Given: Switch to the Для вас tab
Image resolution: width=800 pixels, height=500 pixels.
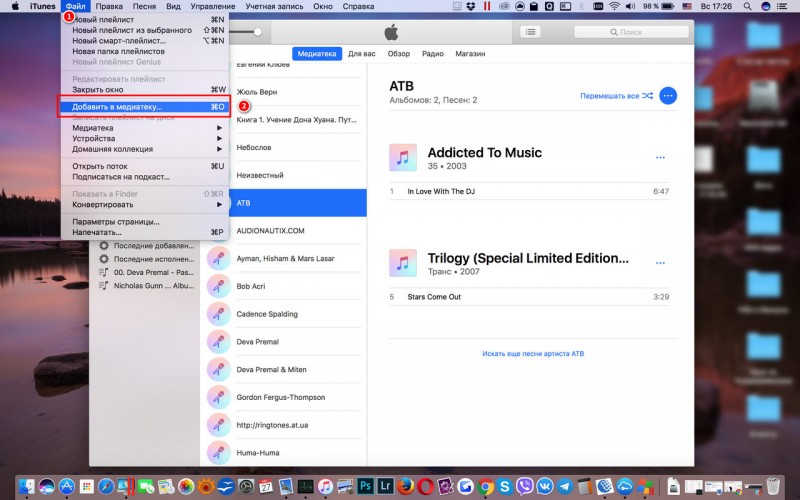Looking at the screenshot, I should (362, 54).
